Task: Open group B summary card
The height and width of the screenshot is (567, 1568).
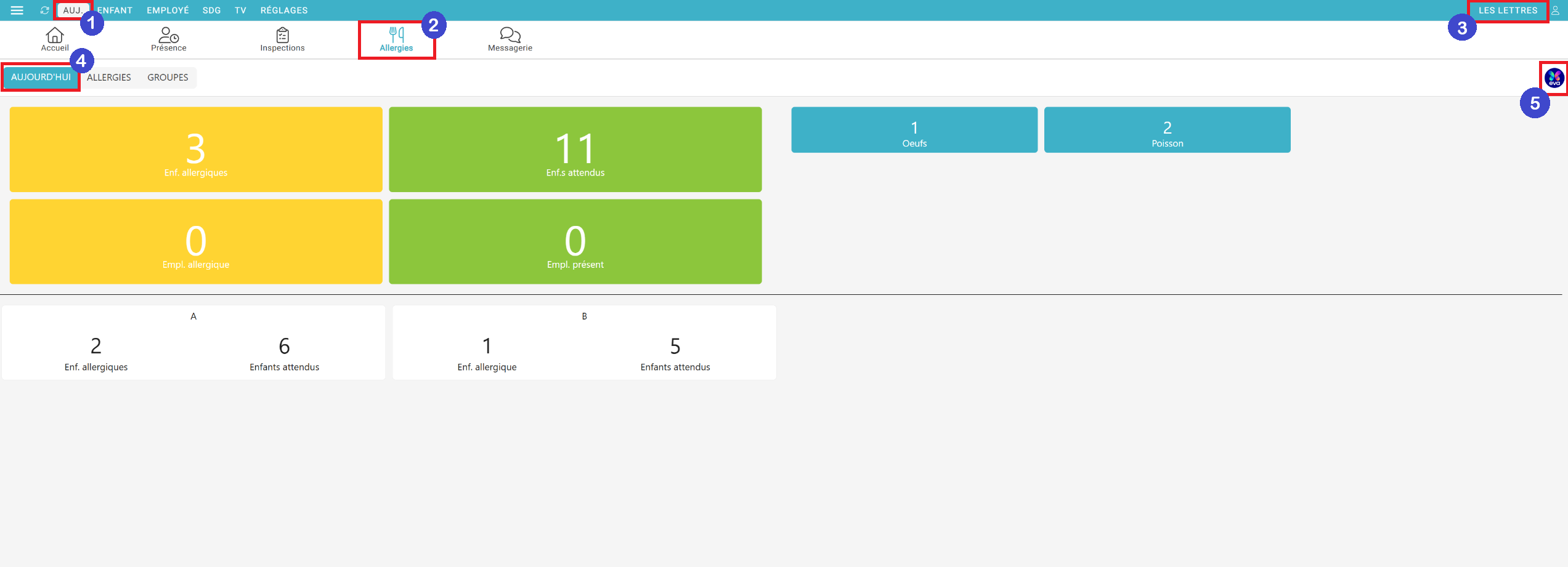Action: click(584, 343)
